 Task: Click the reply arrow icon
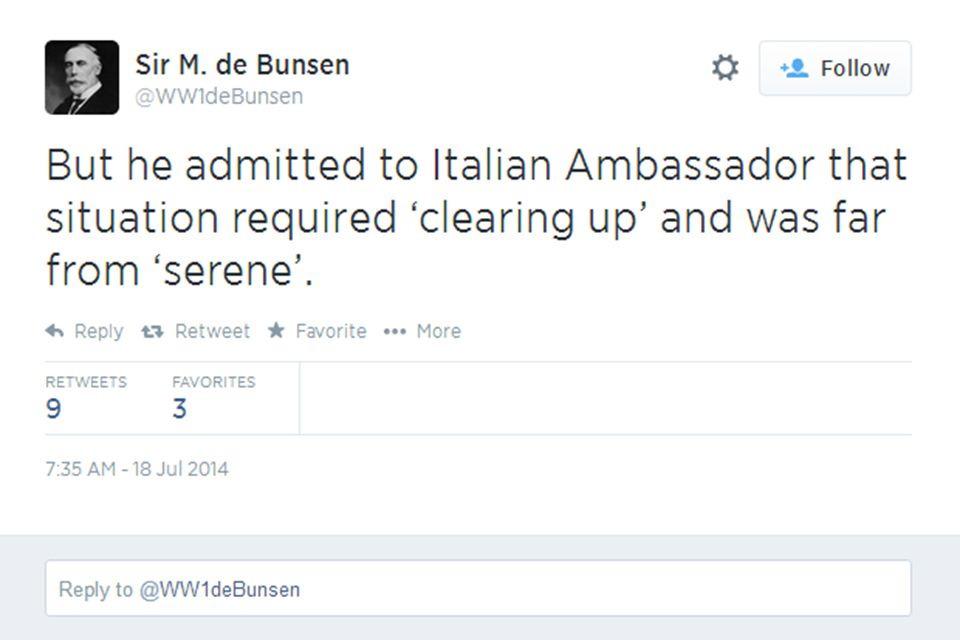(x=55, y=331)
